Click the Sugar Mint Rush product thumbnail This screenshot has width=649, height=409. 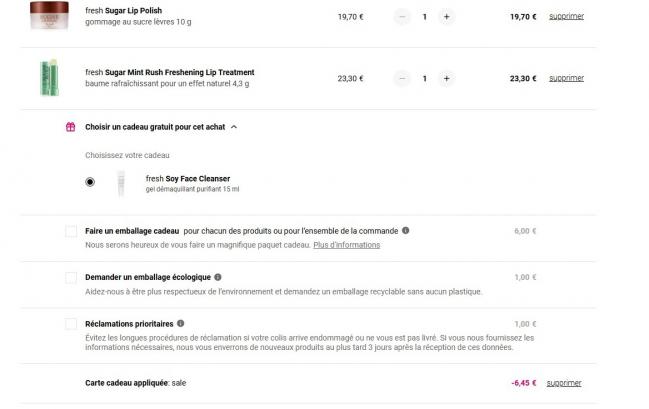click(x=45, y=78)
